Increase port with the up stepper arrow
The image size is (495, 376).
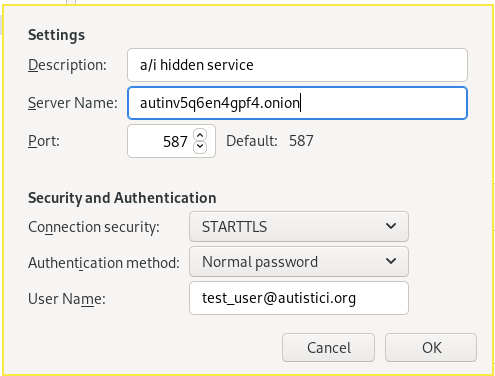pyautogui.click(x=200, y=135)
